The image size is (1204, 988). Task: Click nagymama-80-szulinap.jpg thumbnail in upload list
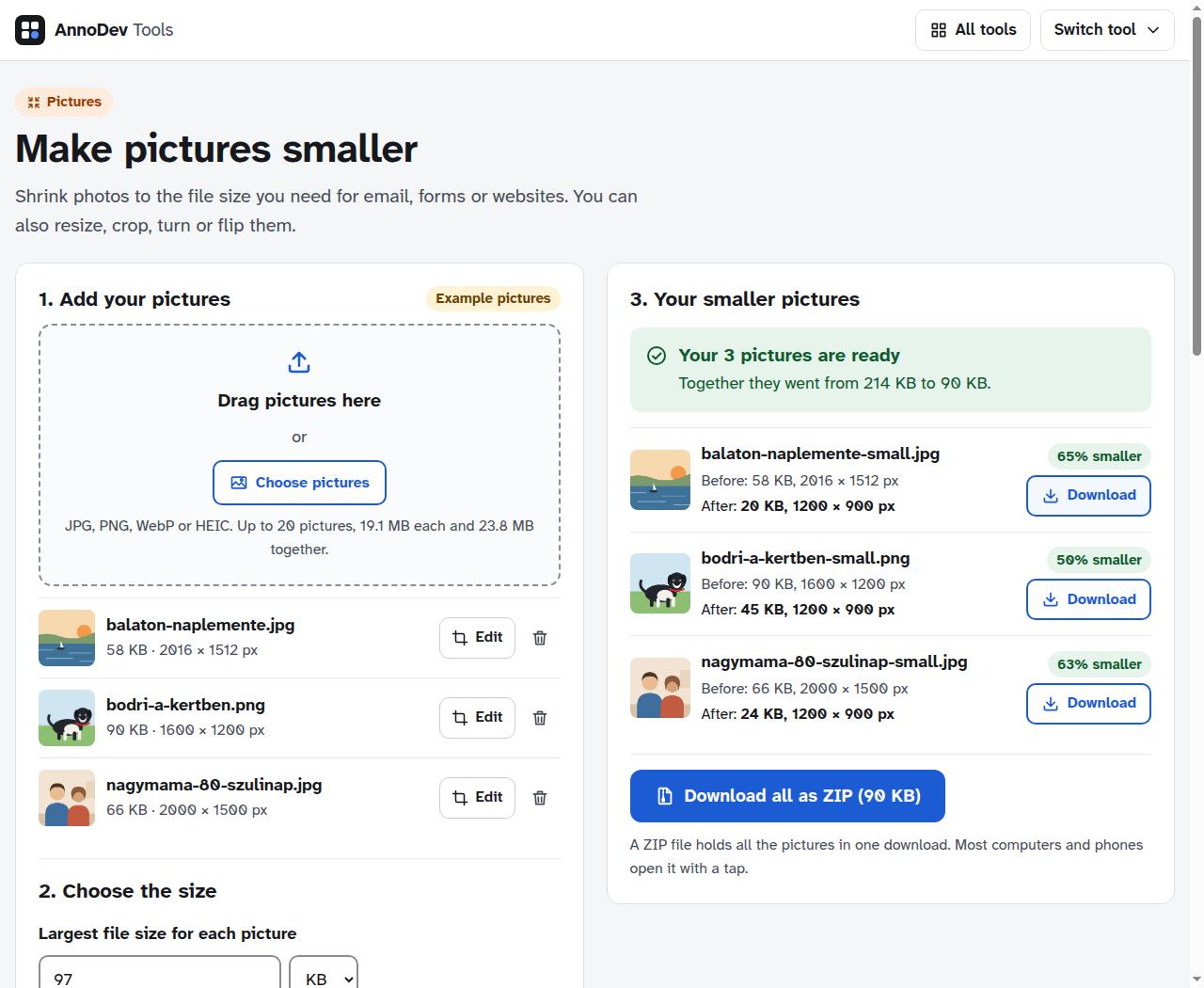coord(67,798)
